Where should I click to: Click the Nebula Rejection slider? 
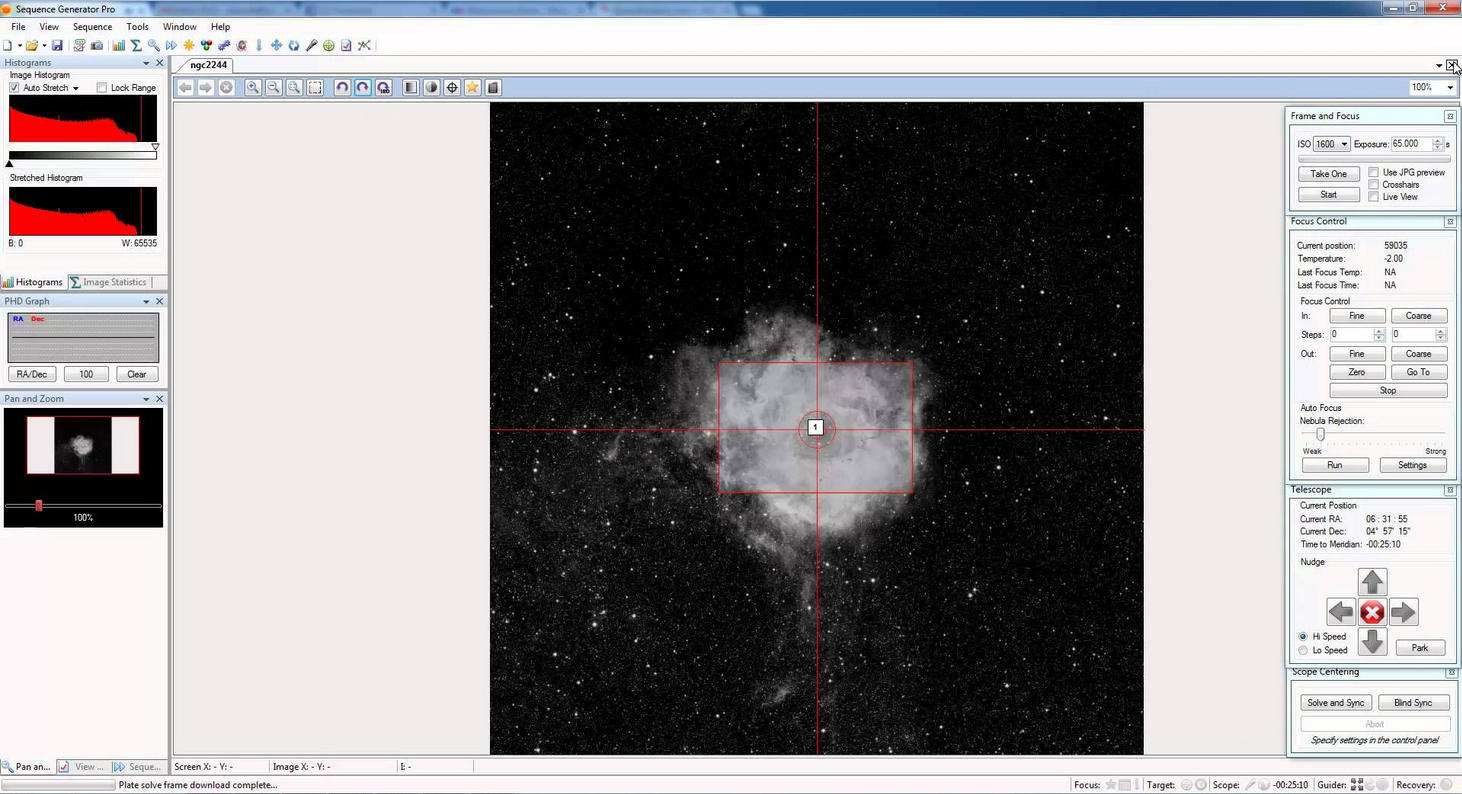pos(1320,434)
